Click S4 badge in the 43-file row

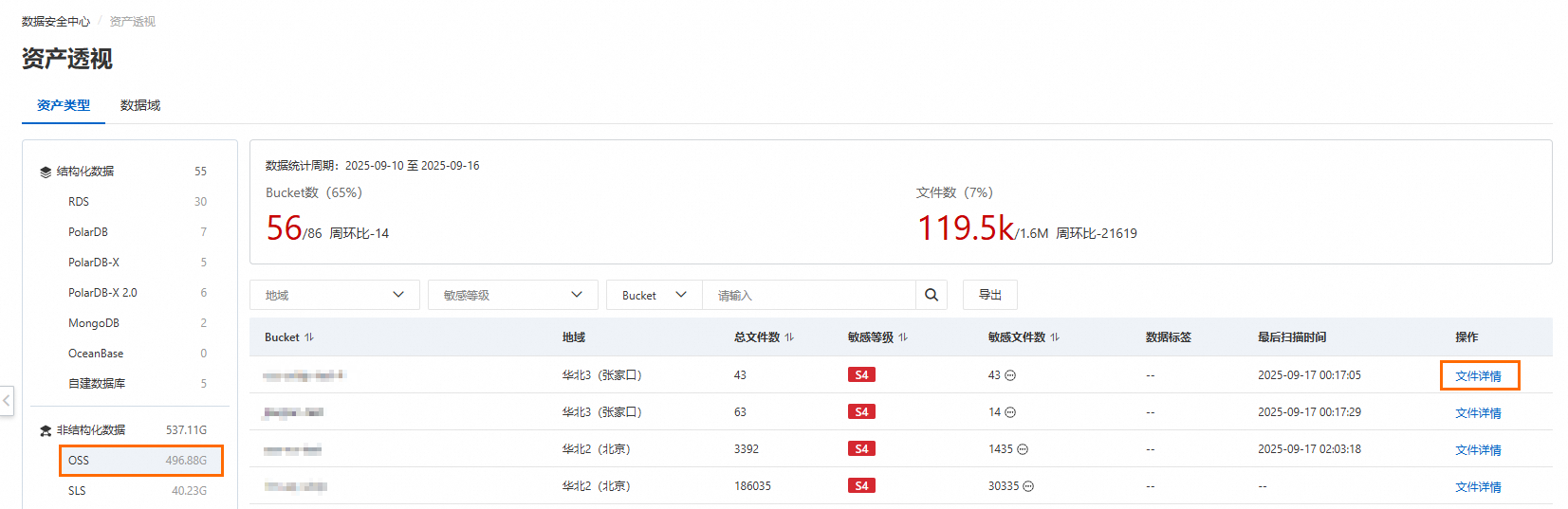(861, 375)
